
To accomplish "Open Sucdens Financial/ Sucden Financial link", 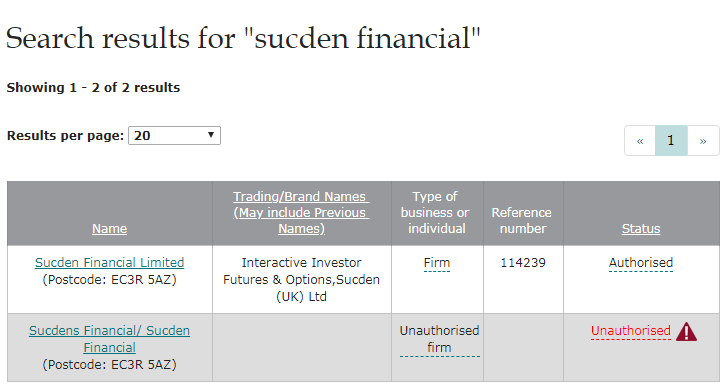I will point(110,339).
